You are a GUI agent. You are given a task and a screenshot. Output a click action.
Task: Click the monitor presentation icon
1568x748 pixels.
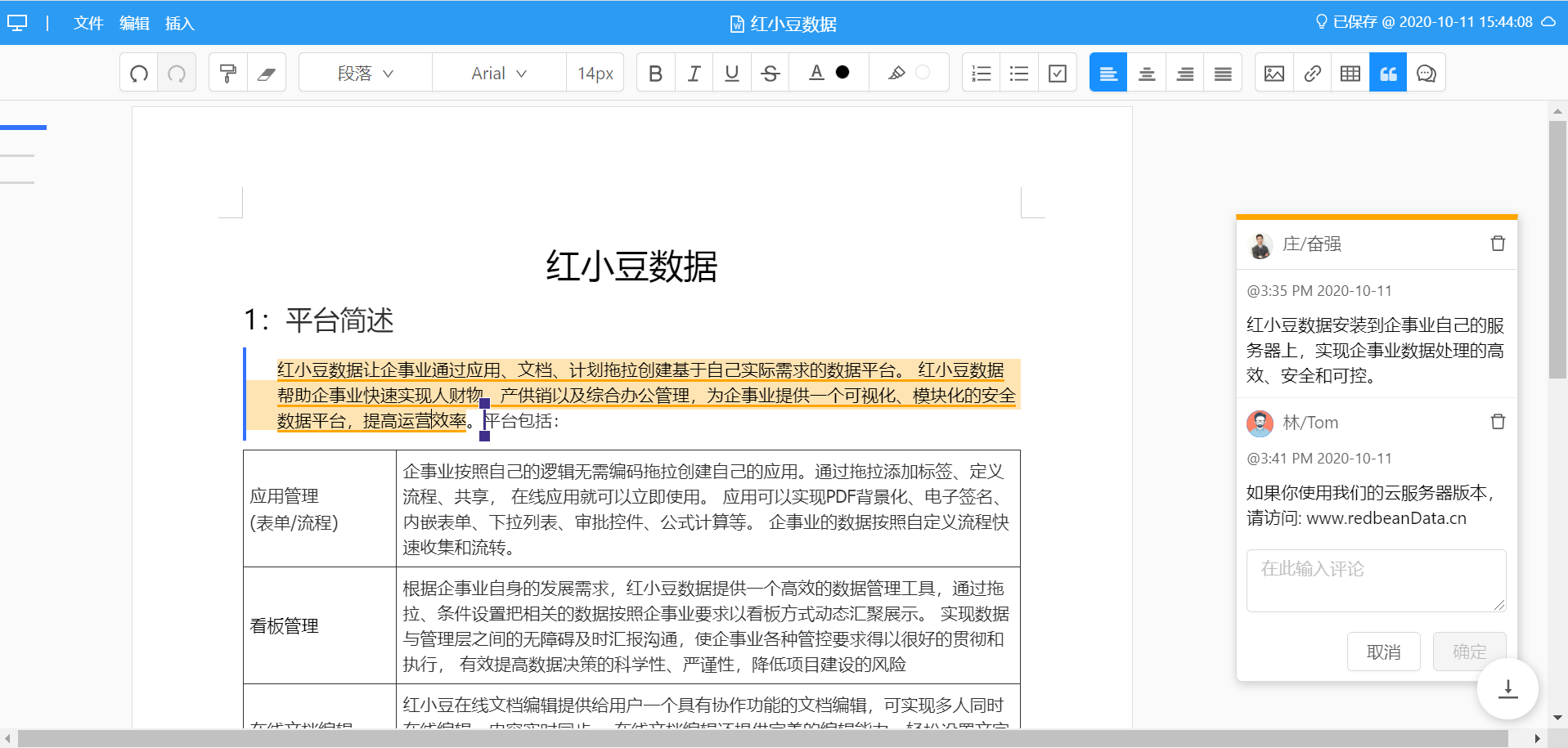pyautogui.click(x=17, y=23)
